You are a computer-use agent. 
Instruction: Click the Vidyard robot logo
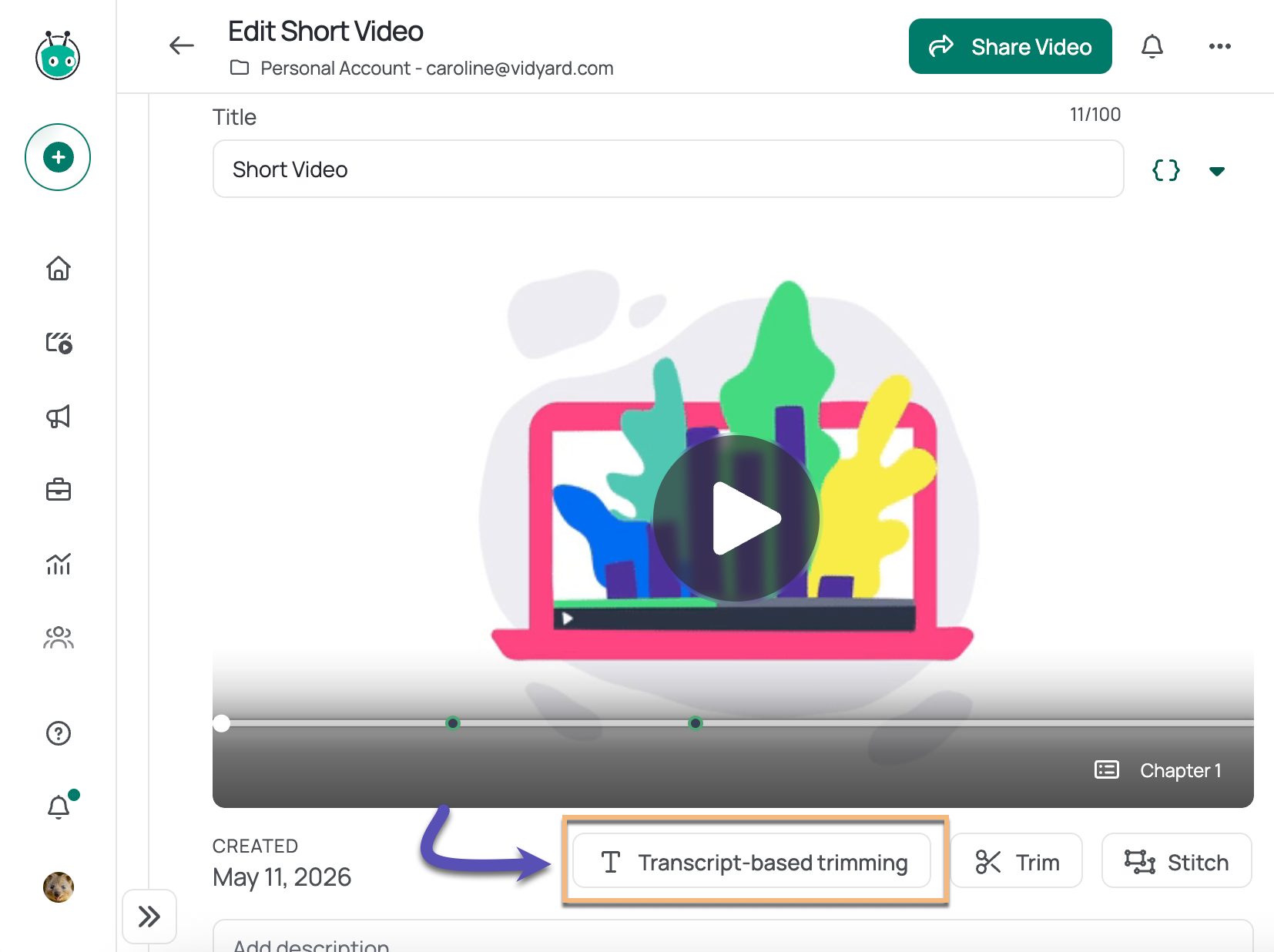(x=58, y=55)
